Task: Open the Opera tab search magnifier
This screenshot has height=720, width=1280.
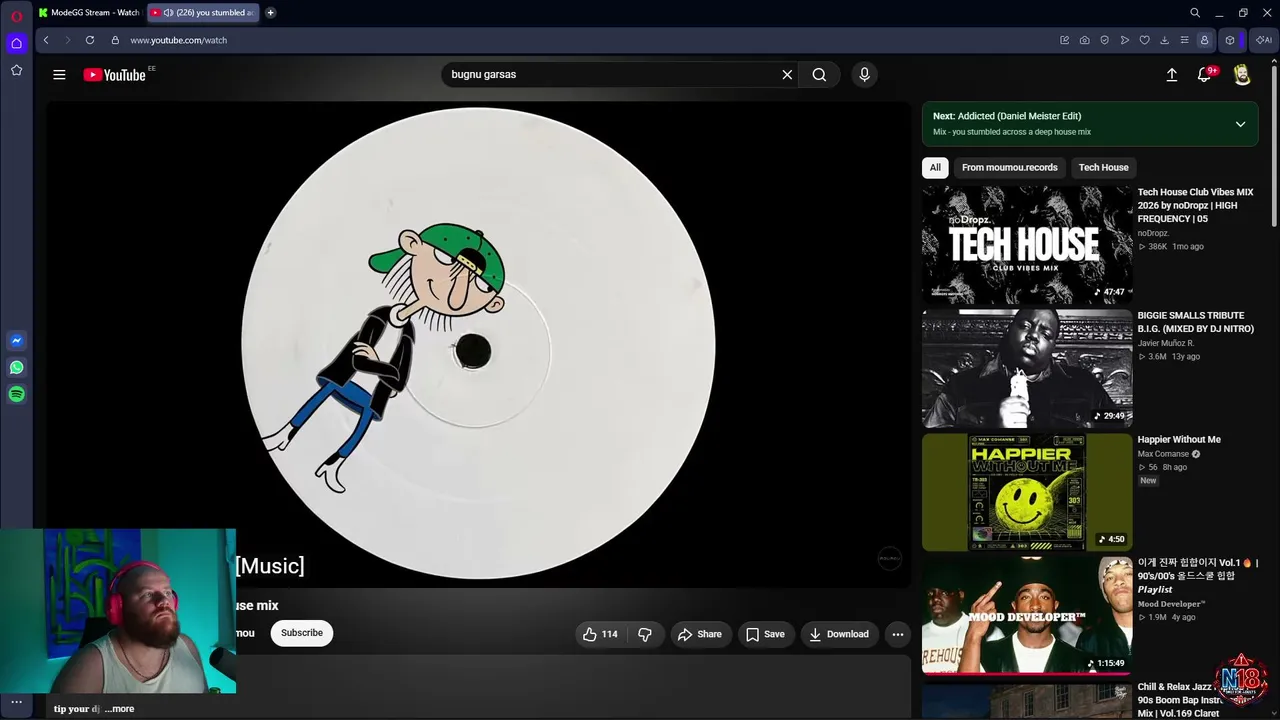Action: [x=1195, y=13]
